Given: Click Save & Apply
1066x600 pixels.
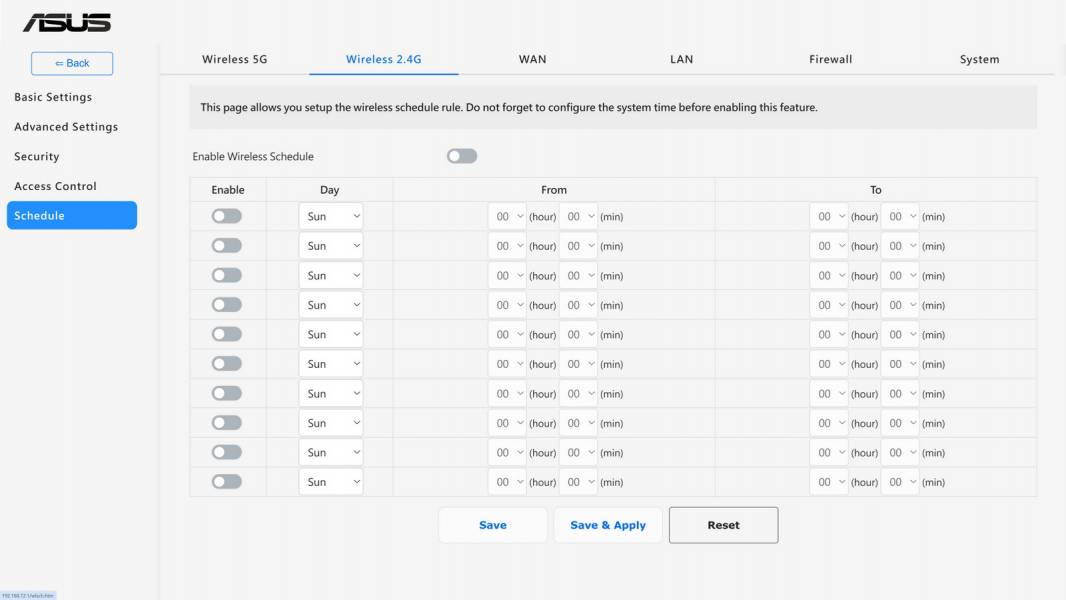Looking at the screenshot, I should pyautogui.click(x=608, y=525).
